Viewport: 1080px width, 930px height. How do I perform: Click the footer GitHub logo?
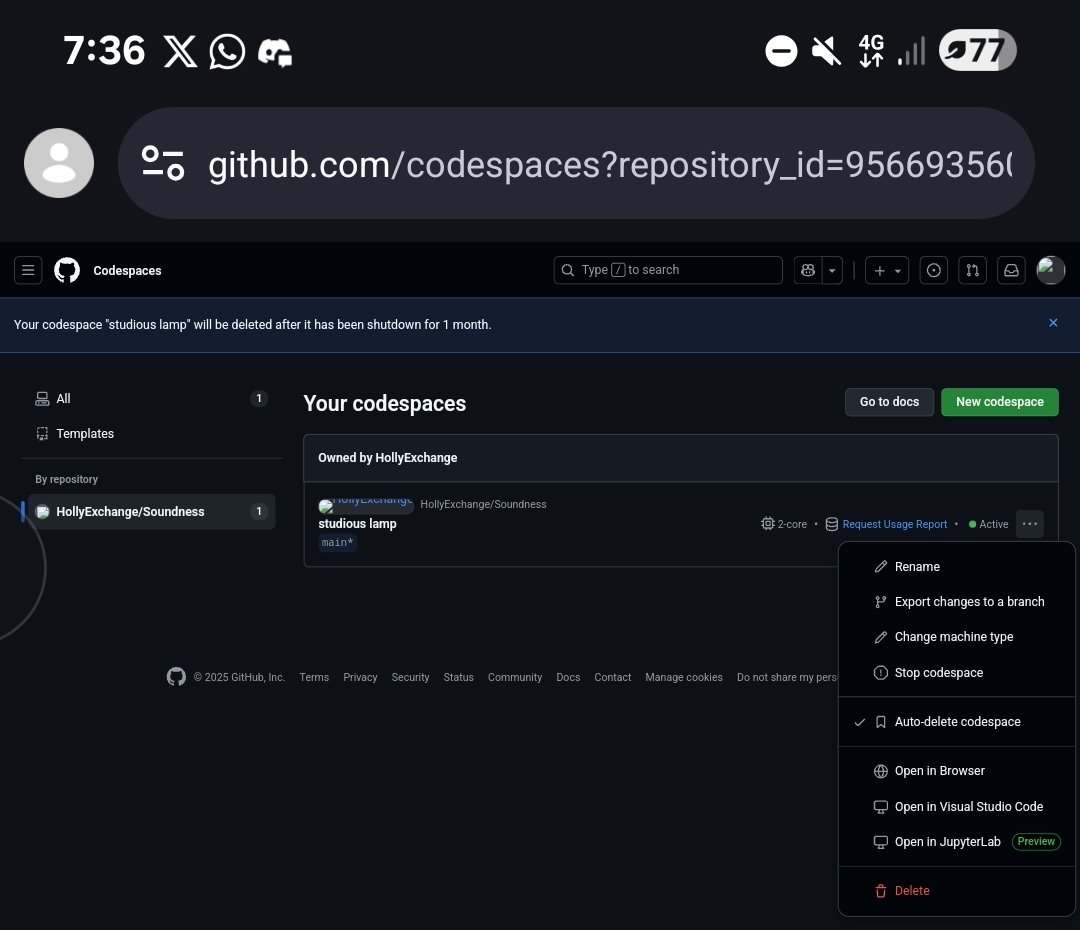click(x=176, y=676)
